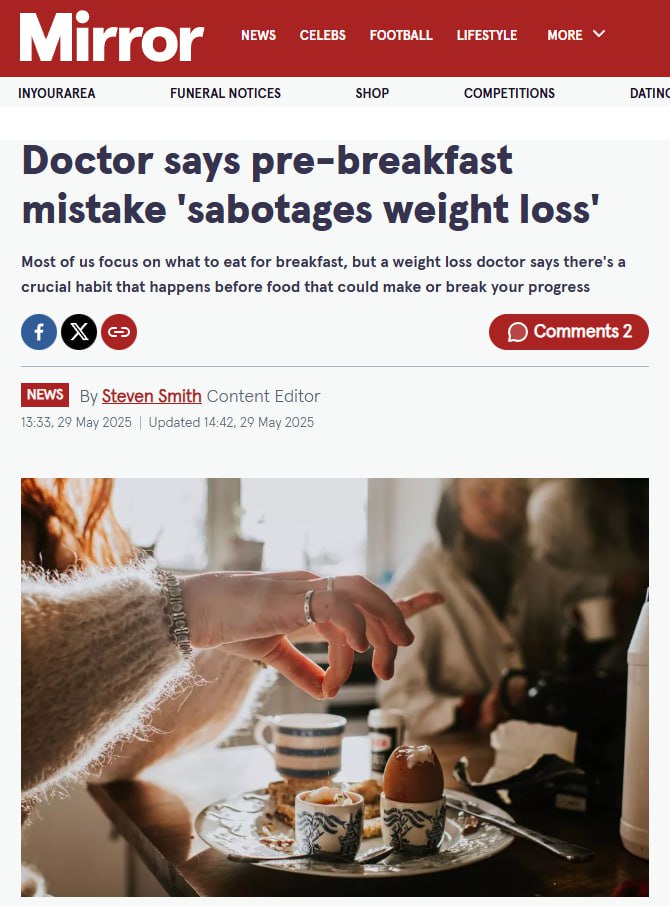
Task: Open author Steven Smith profile
Action: pos(151,396)
